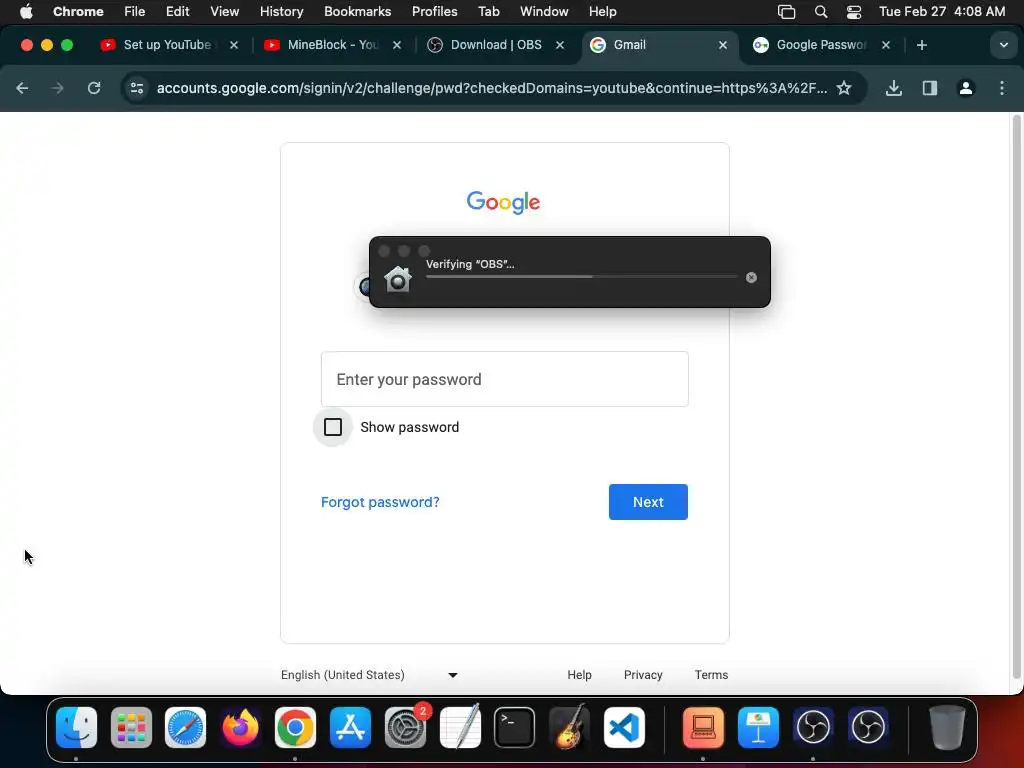Click the Forgot password? link
1024x768 pixels.
point(380,502)
